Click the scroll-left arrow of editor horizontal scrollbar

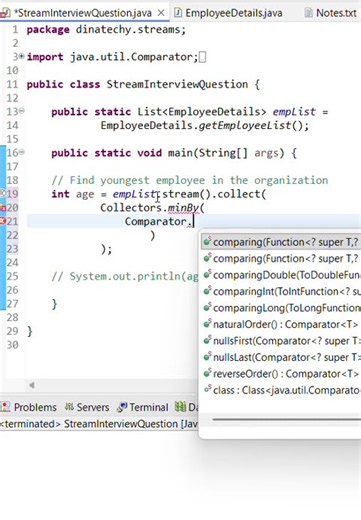(32, 385)
